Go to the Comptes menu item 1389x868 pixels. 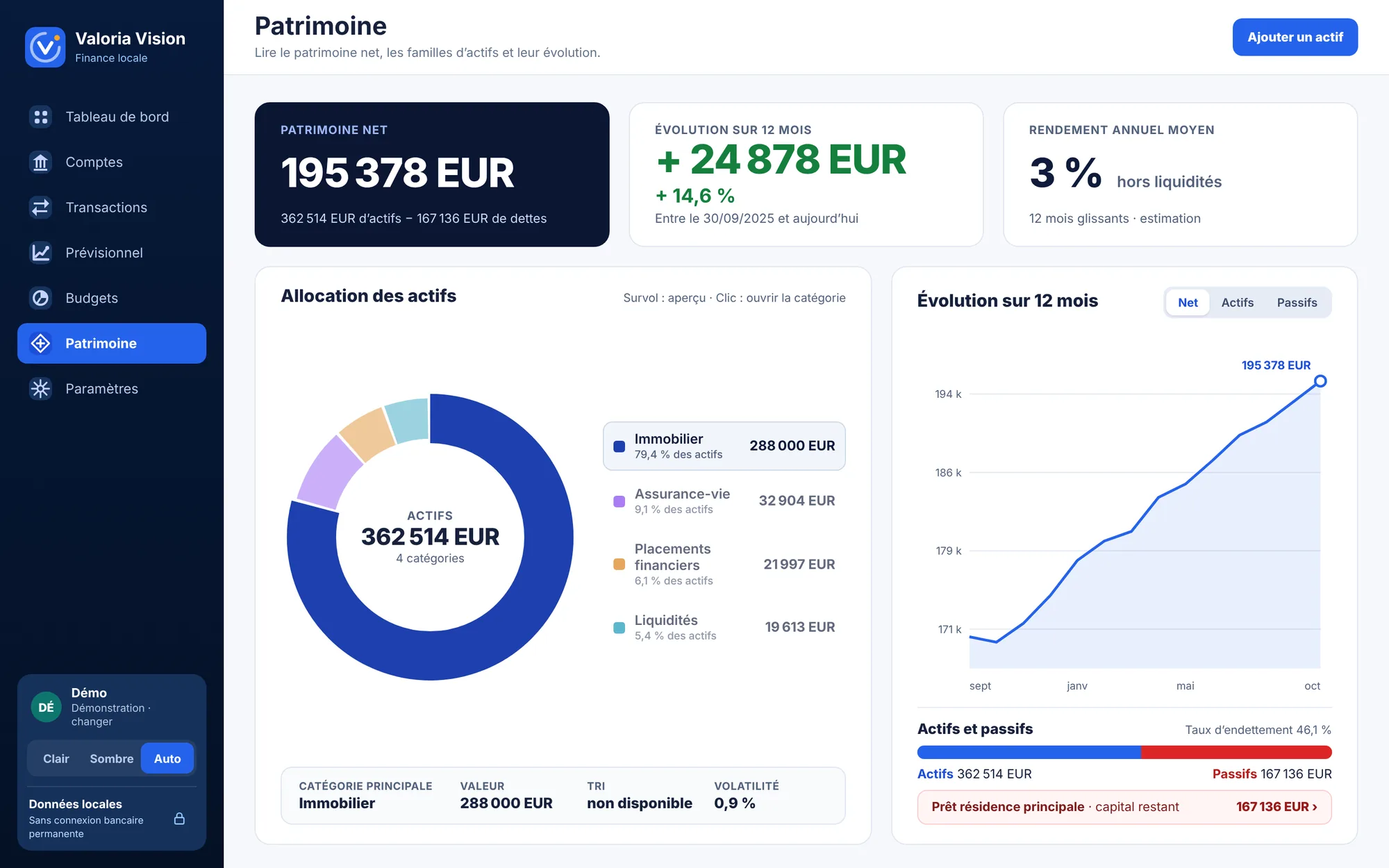point(112,162)
